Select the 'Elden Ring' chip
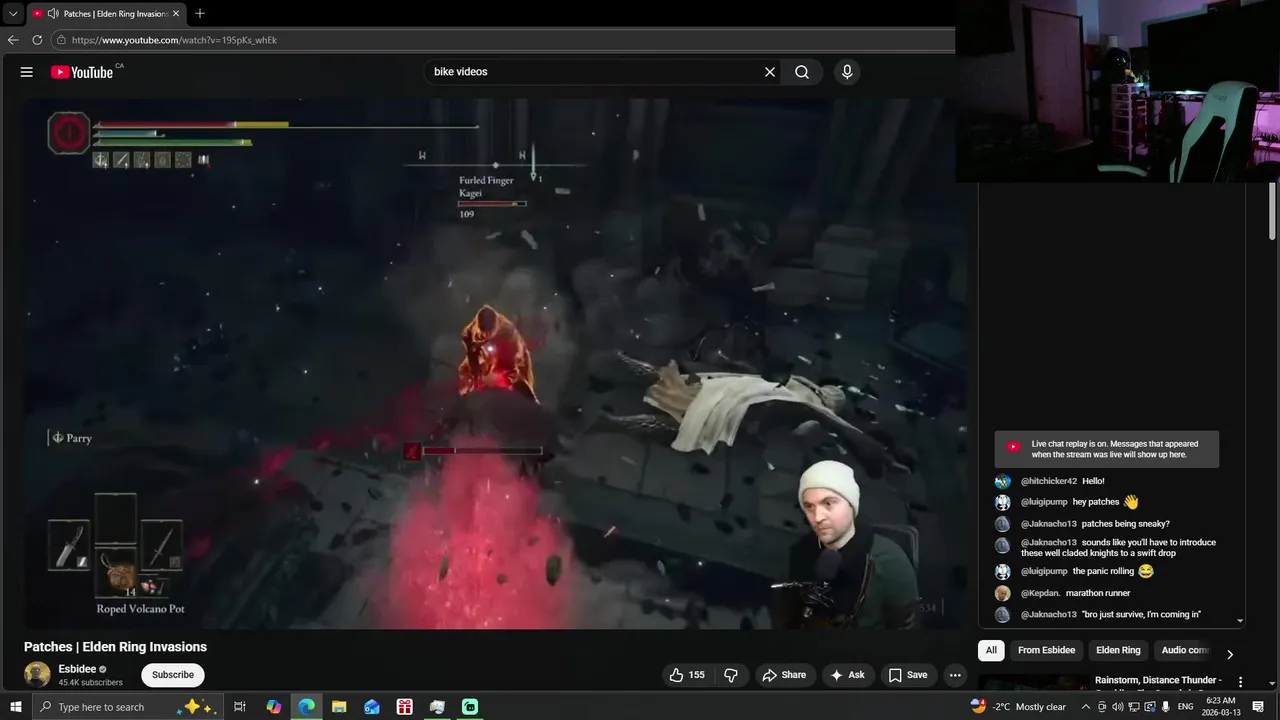Screen dimensions: 1280x720 [x=1118, y=650]
